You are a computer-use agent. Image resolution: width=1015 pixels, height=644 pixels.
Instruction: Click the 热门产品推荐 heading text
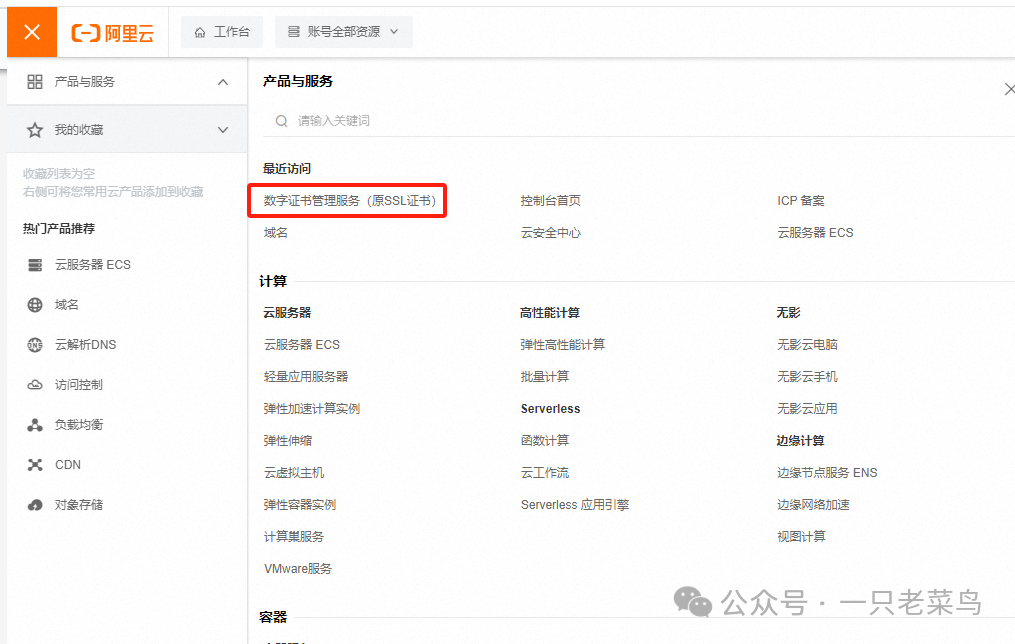point(59,229)
